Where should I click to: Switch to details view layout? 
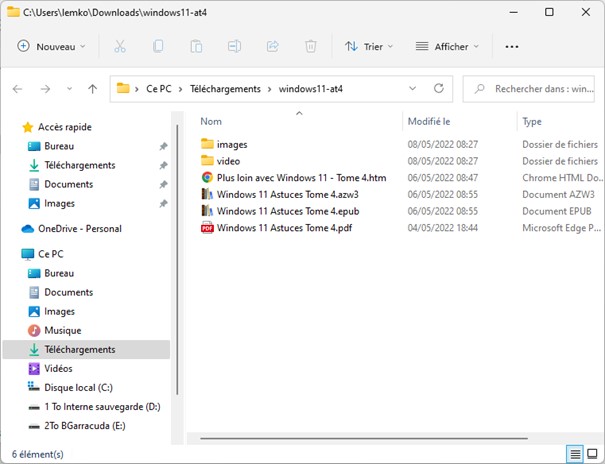coord(574,454)
